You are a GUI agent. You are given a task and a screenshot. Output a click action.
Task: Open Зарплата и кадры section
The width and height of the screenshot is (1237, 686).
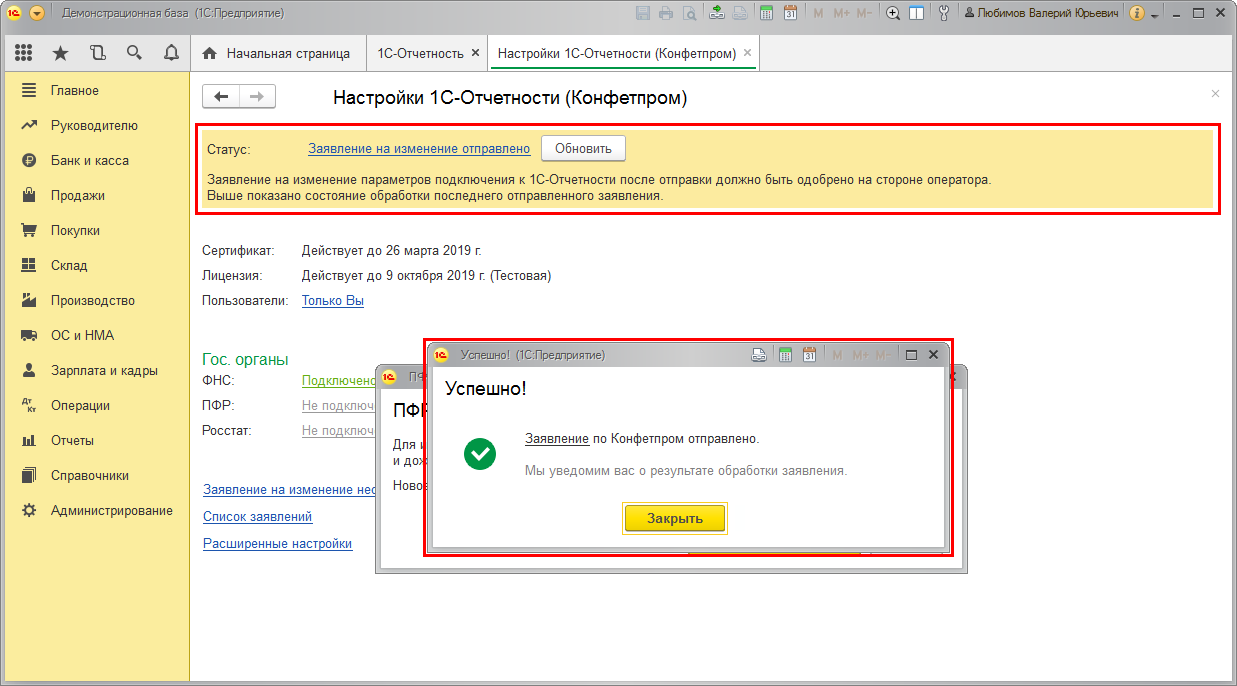click(x=95, y=370)
